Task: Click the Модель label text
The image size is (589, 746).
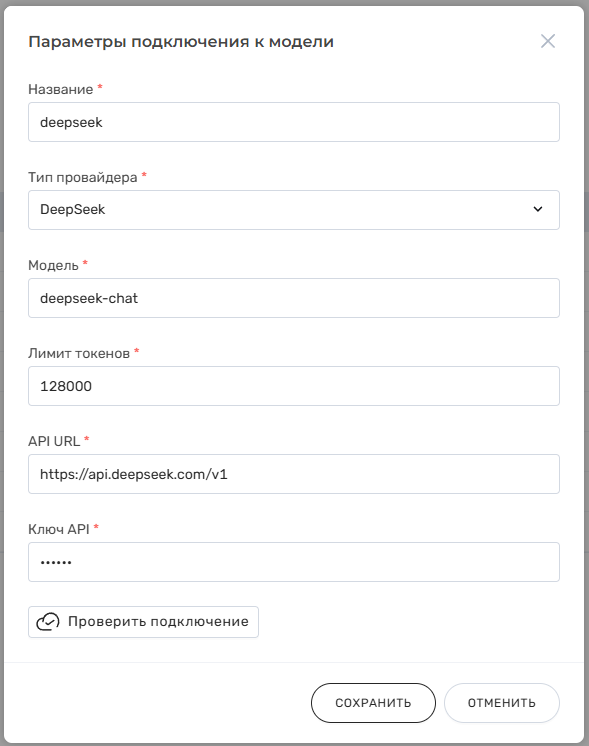Action: [53, 265]
